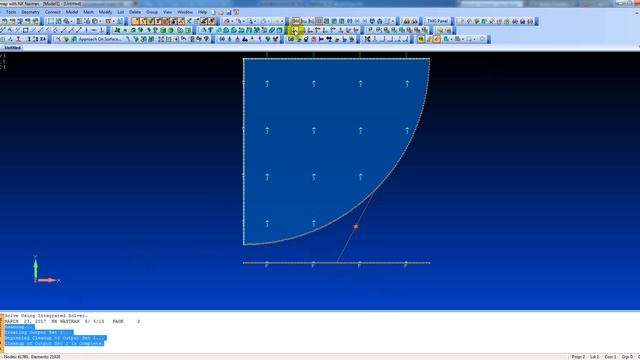Open the List menu
This screenshot has height=360, width=640.
(121, 12)
